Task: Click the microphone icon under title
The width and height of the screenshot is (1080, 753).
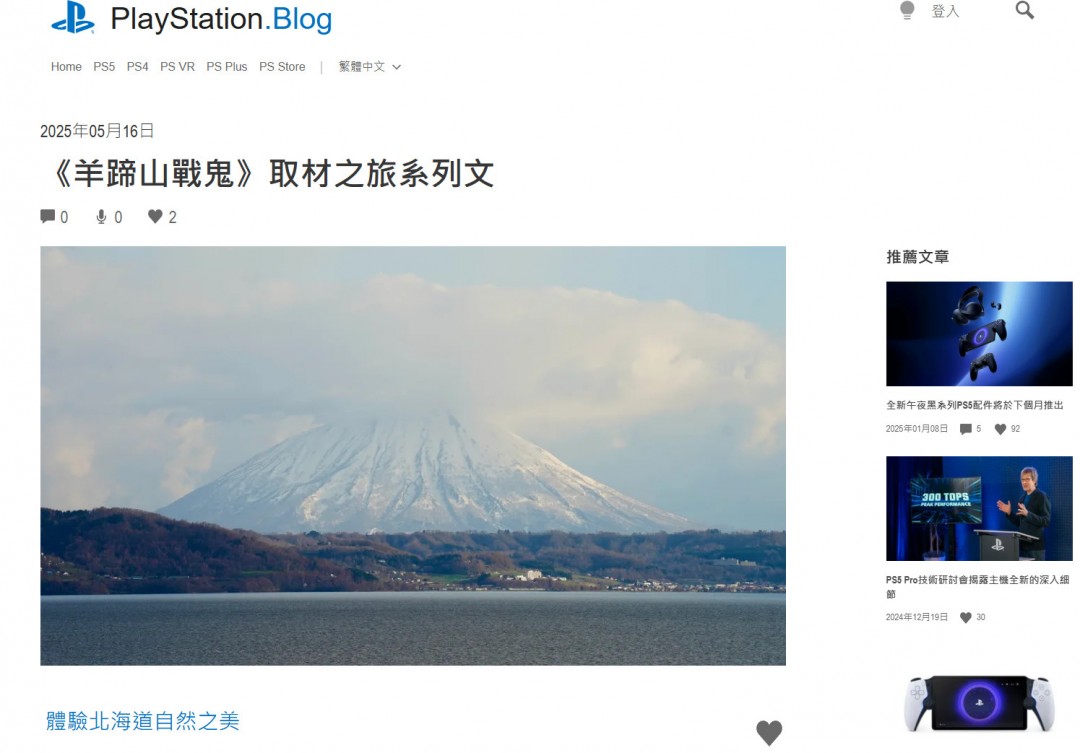Action: (101, 217)
